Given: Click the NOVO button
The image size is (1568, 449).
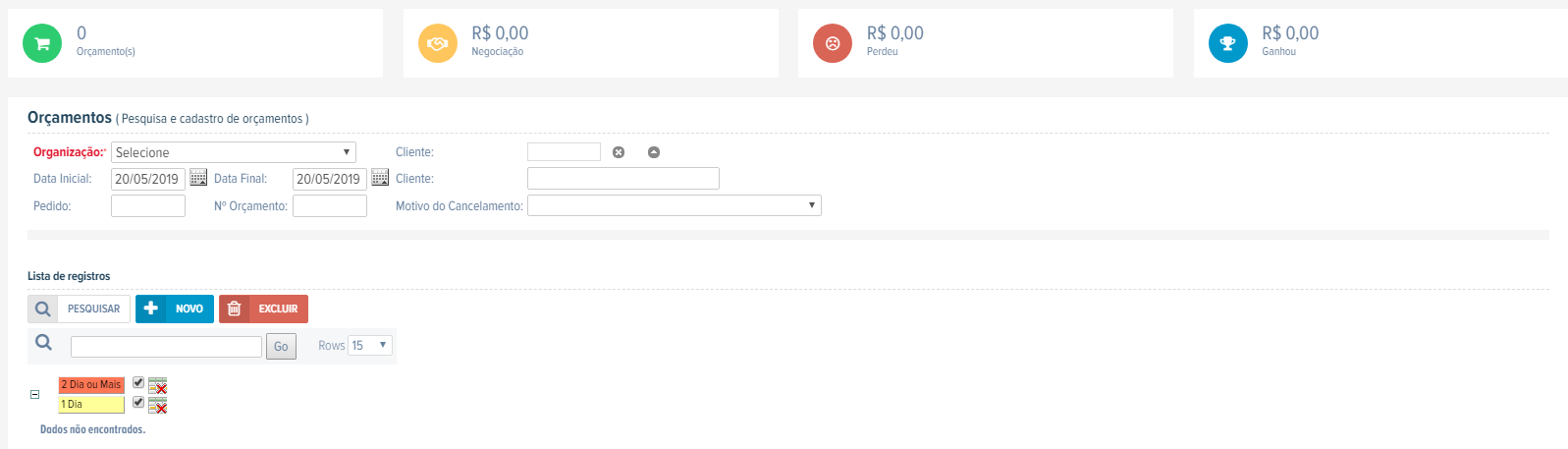Looking at the screenshot, I should [175, 309].
